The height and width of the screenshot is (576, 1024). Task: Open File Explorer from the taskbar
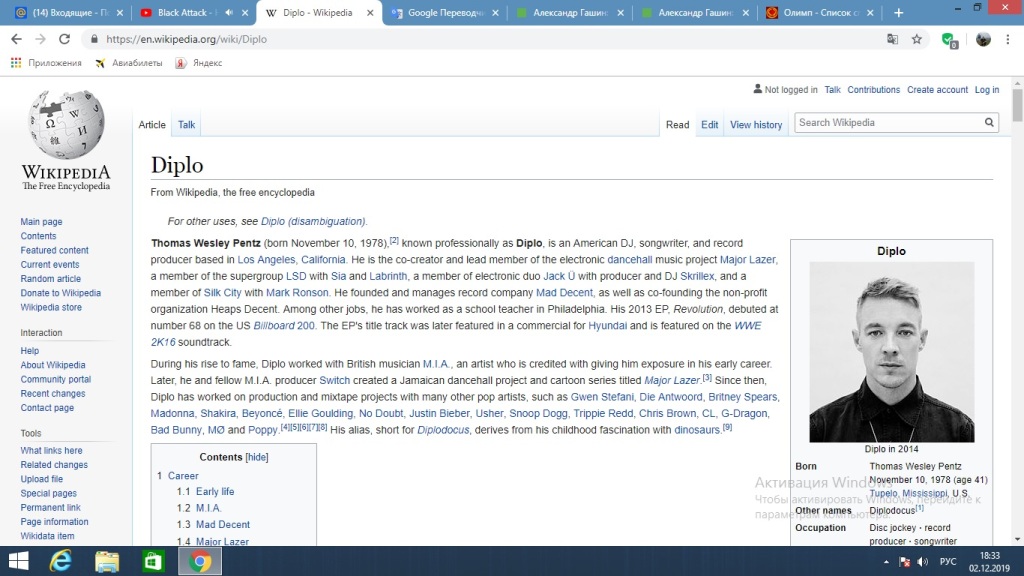106,561
